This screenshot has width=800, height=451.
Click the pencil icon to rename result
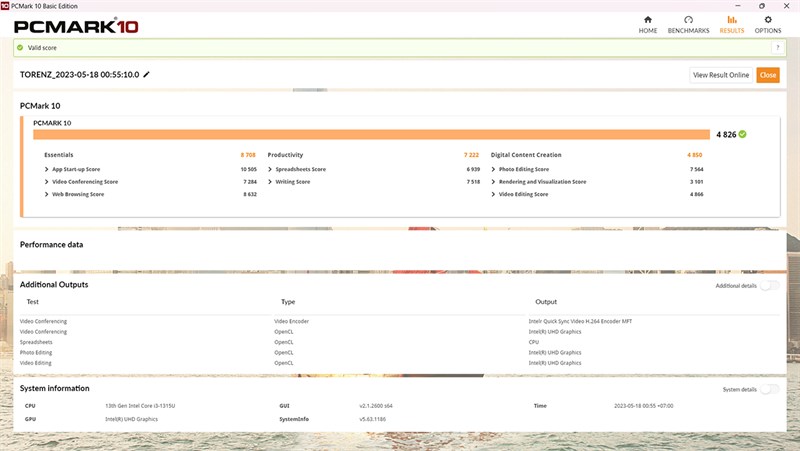[146, 74]
